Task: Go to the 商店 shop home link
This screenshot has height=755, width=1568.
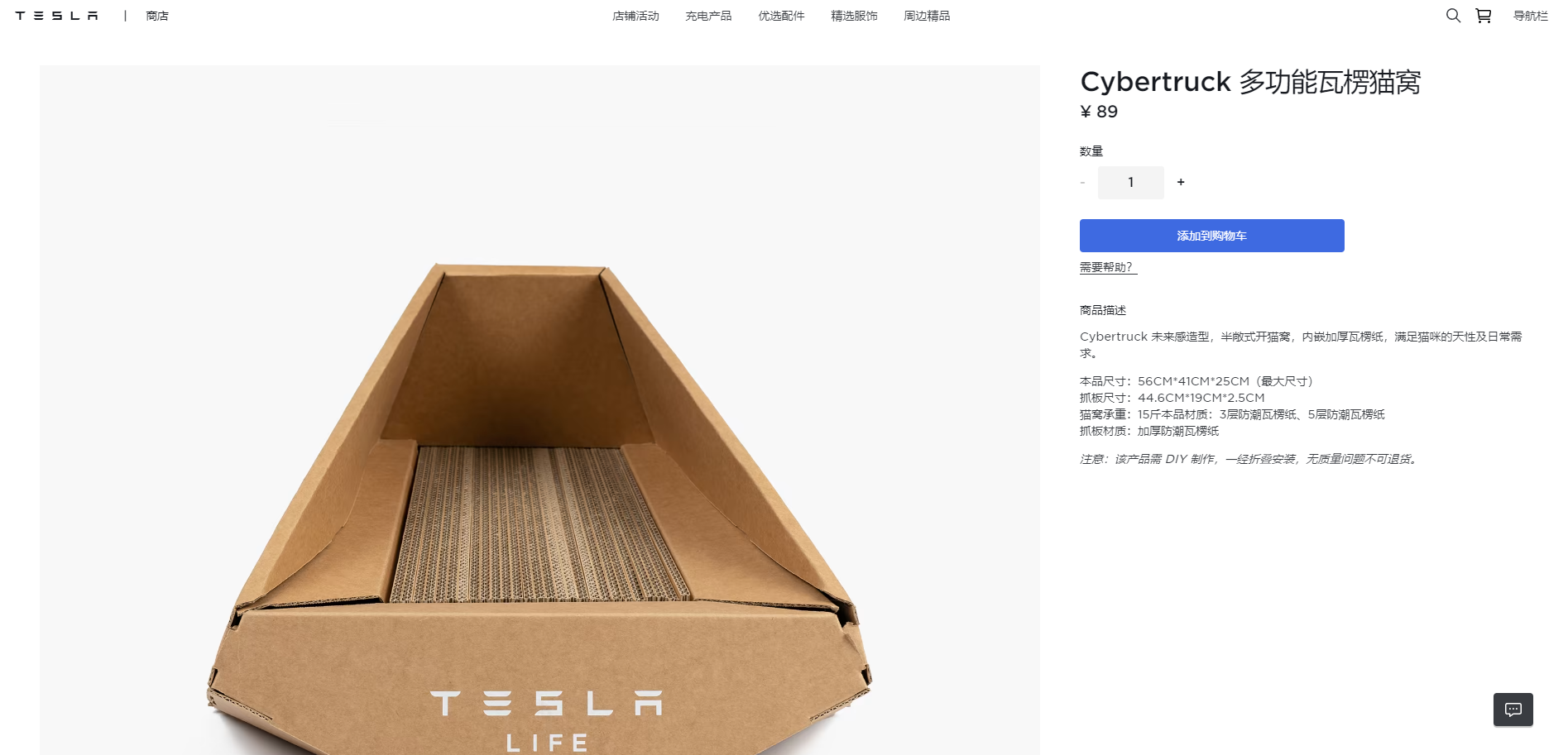Action: click(157, 16)
